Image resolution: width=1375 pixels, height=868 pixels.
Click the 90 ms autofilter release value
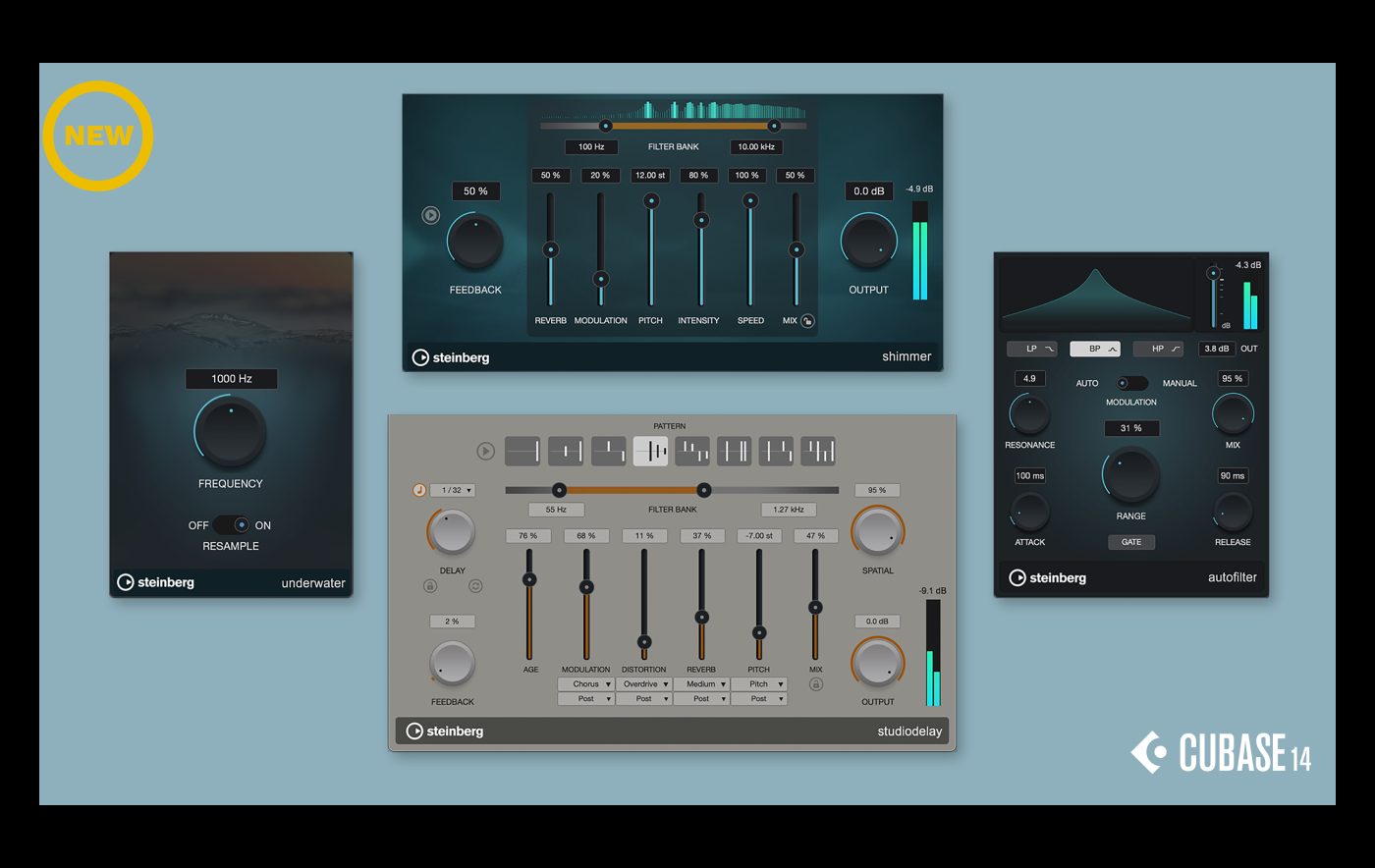click(x=1233, y=476)
